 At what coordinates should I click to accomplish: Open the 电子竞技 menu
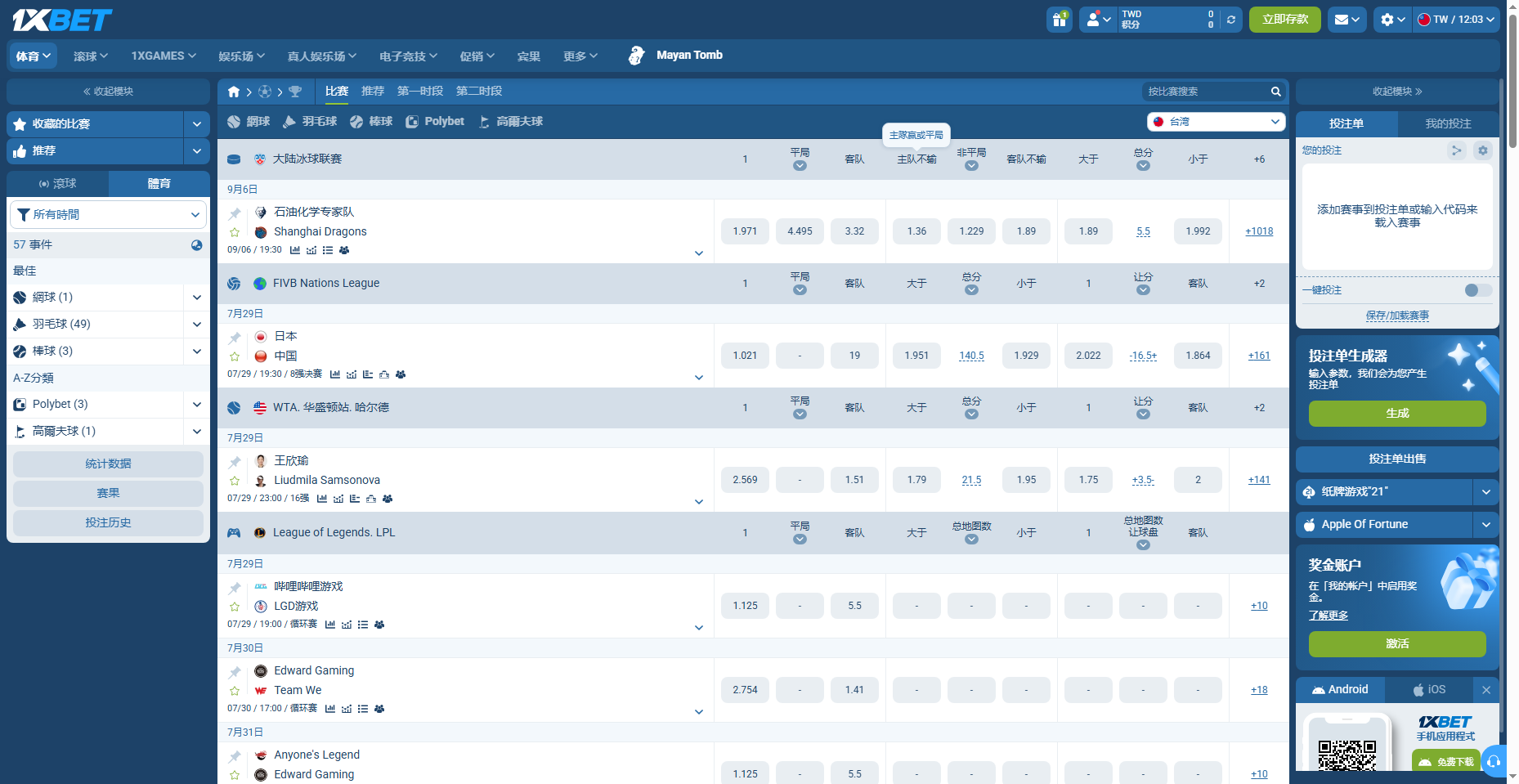click(408, 56)
